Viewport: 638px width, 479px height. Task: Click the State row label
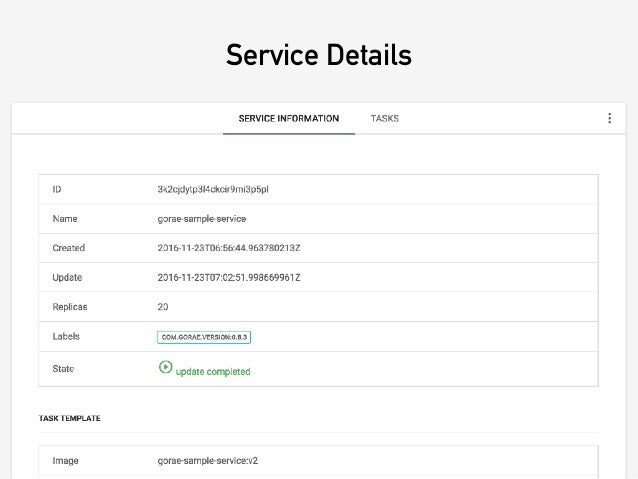63,369
